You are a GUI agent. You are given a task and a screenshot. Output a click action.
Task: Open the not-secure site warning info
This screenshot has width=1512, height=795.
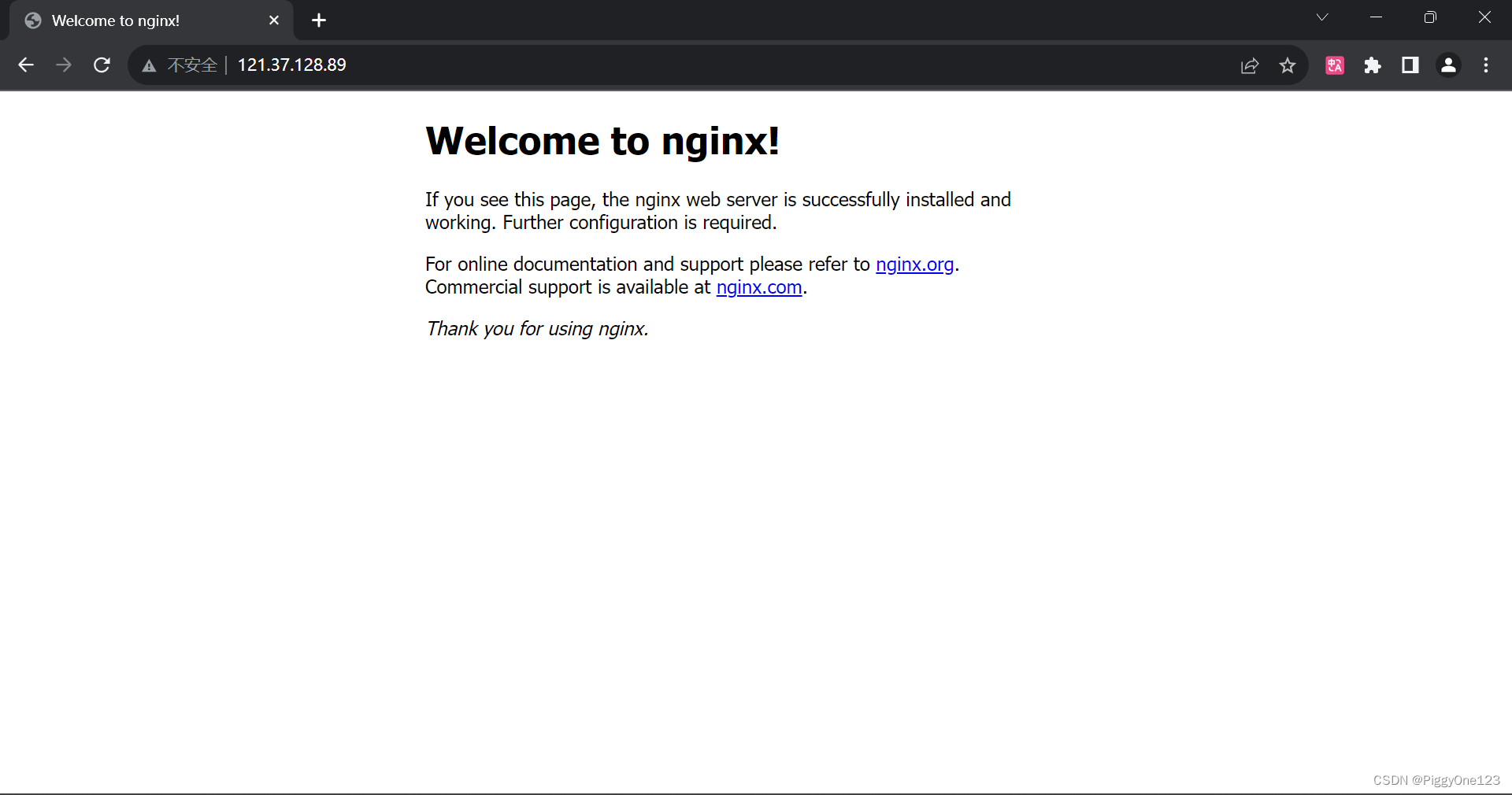click(149, 66)
